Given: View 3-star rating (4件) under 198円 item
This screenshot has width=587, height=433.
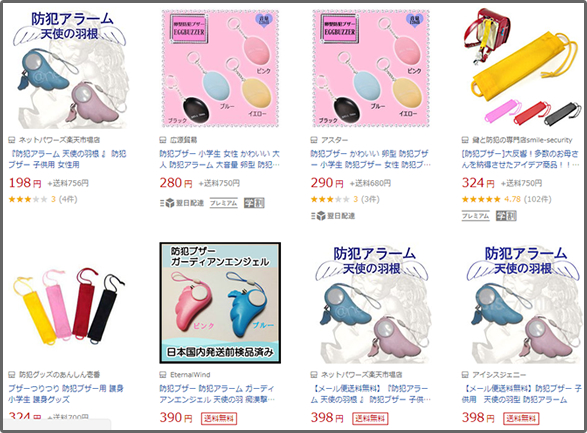Looking at the screenshot, I should (43, 199).
